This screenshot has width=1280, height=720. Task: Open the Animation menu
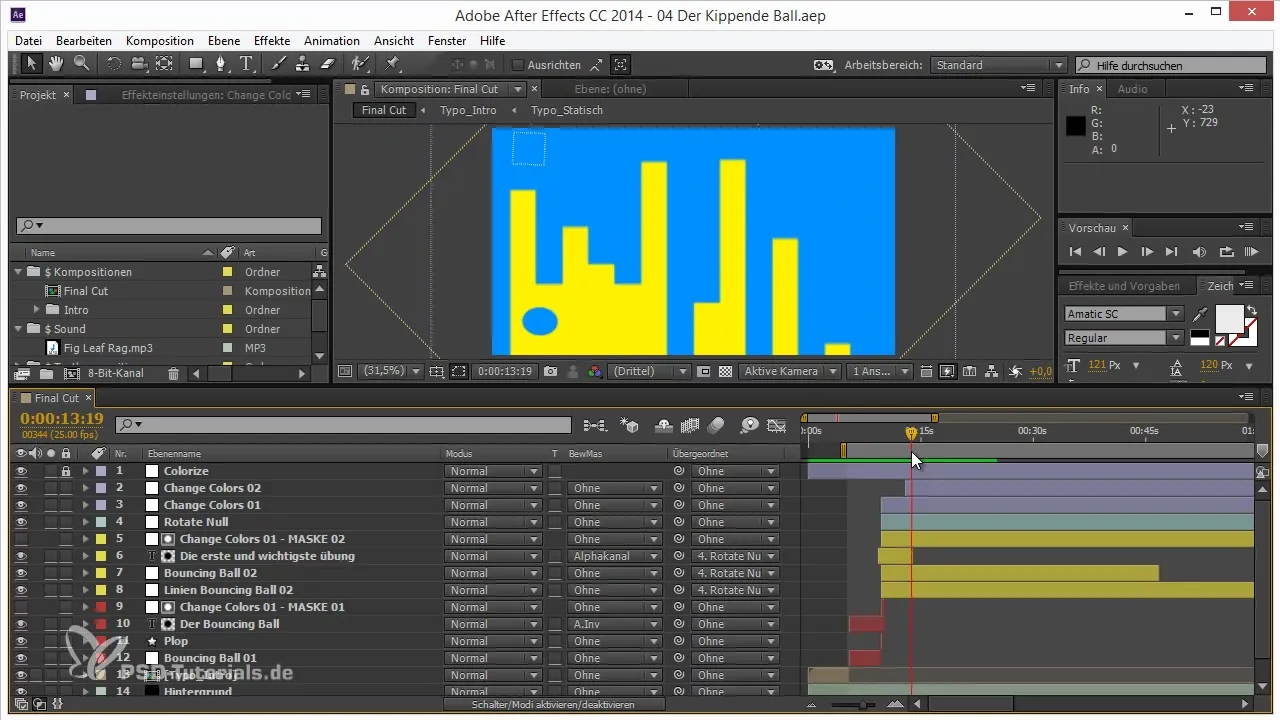(332, 41)
